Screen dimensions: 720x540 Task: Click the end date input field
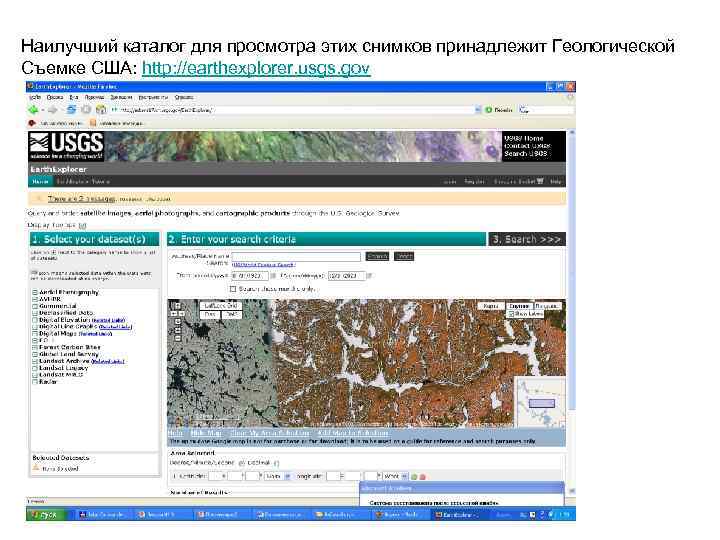[x=347, y=276]
